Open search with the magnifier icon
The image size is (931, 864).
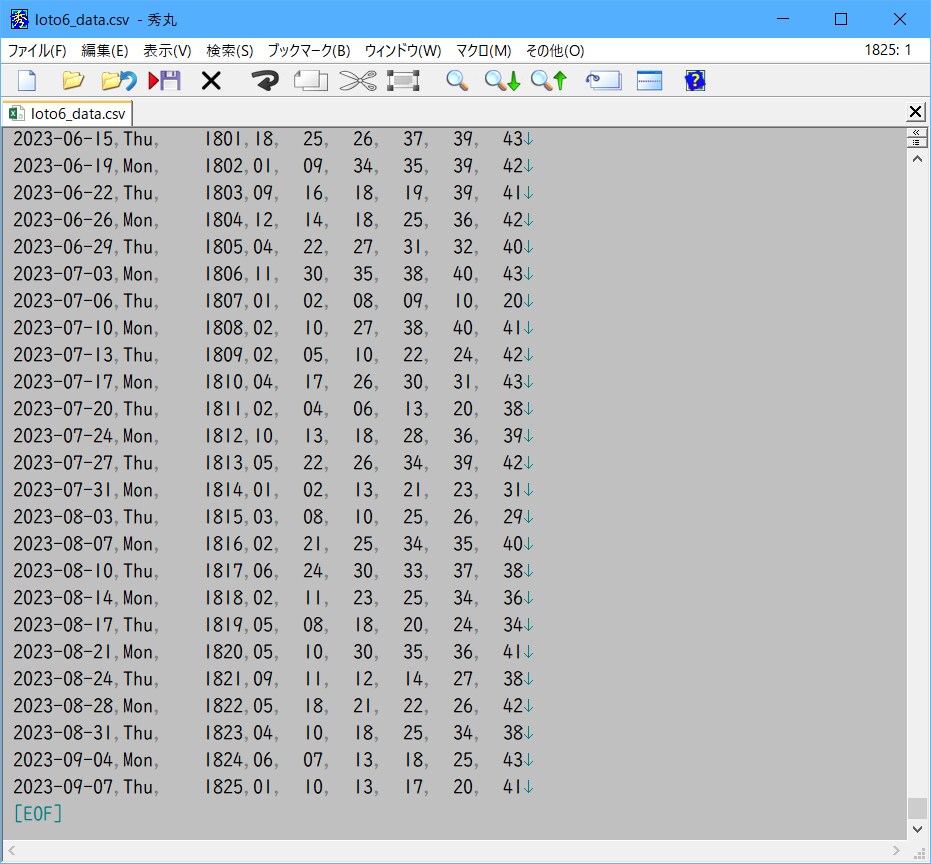[457, 80]
